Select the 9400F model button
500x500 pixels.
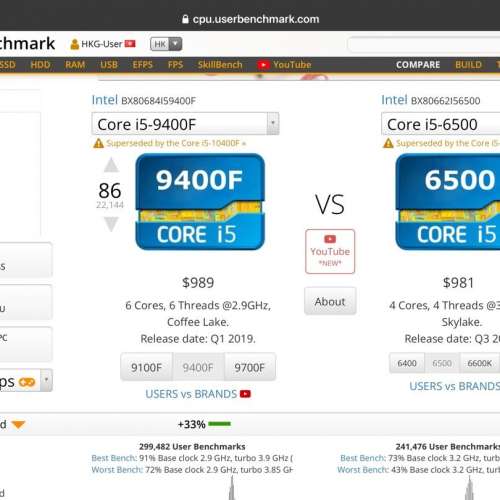pyautogui.click(x=198, y=367)
